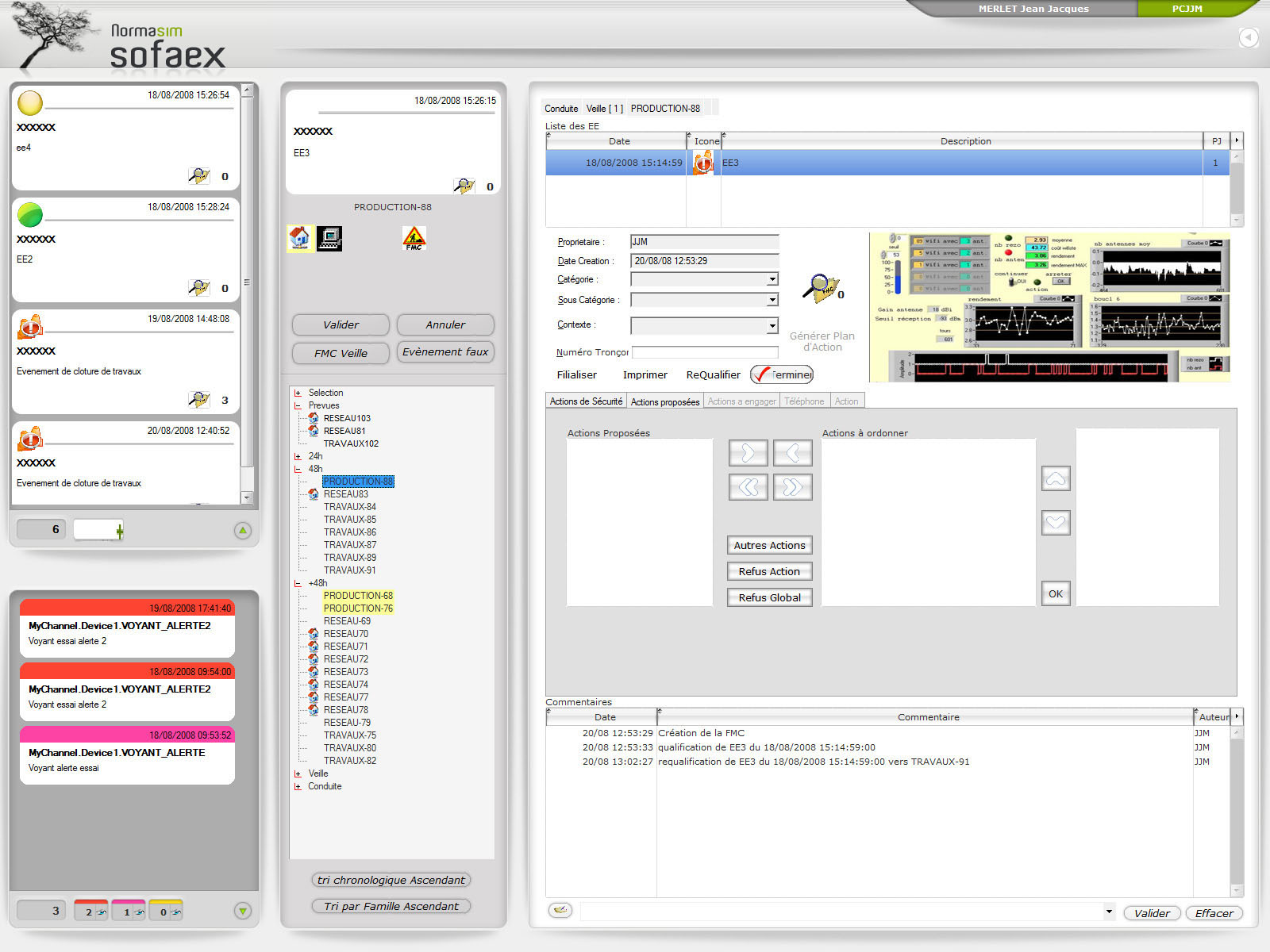Move ordered action up with up arrow button
This screenshot has height=952, width=1270.
[x=1055, y=478]
